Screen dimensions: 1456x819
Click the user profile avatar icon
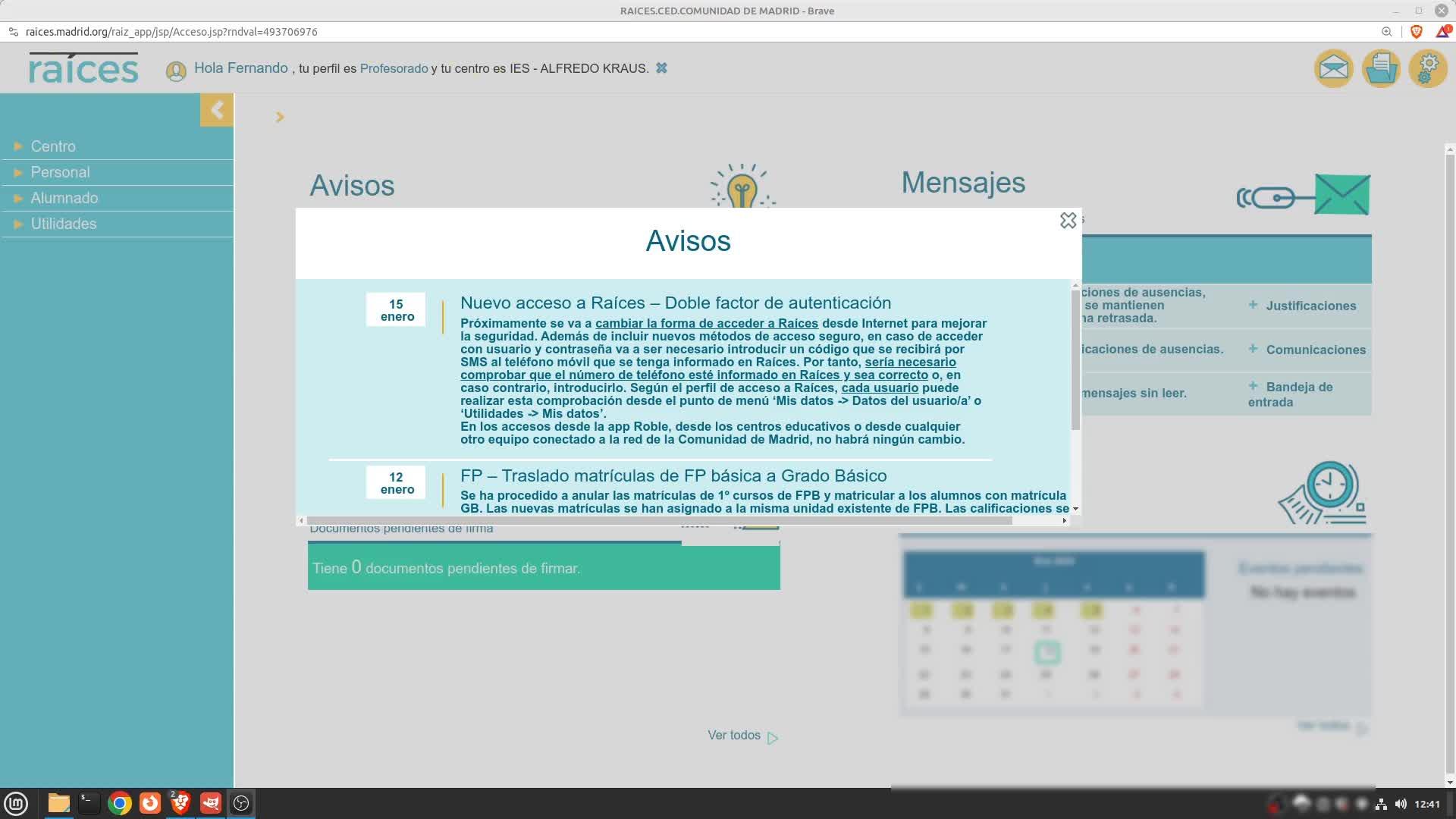point(176,71)
